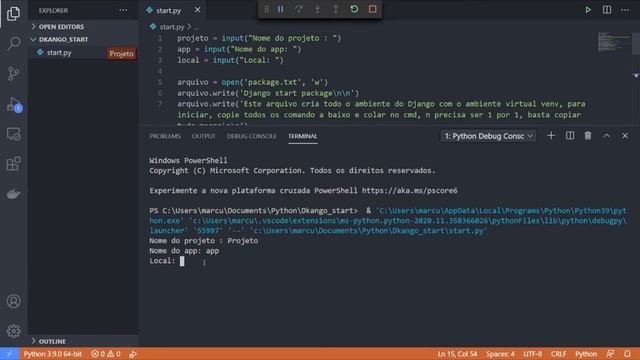
Task: Click line number 5 in gutter
Action: [160, 82]
